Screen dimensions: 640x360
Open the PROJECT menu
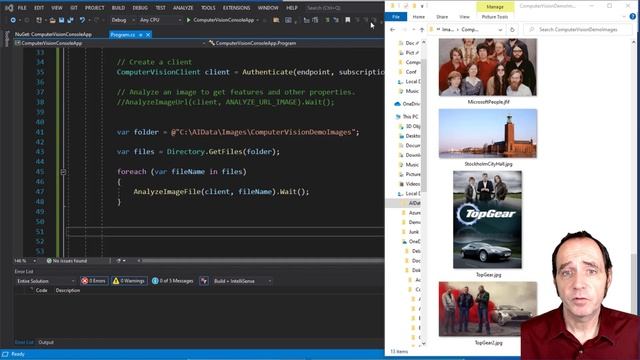tap(94, 8)
